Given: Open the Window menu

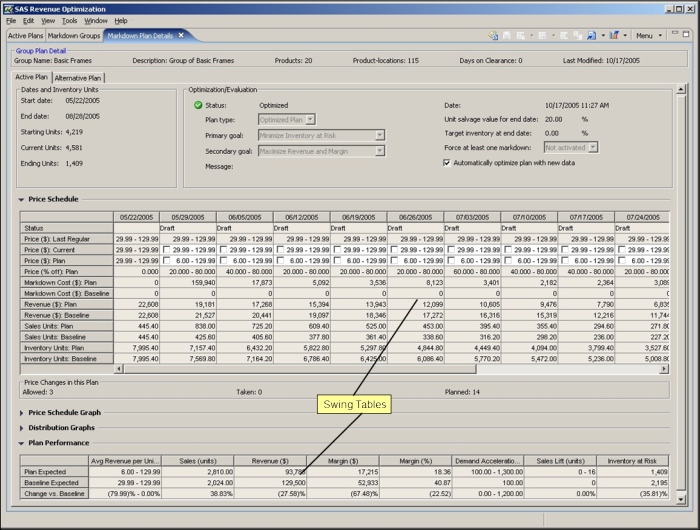Looking at the screenshot, I should coord(96,21).
